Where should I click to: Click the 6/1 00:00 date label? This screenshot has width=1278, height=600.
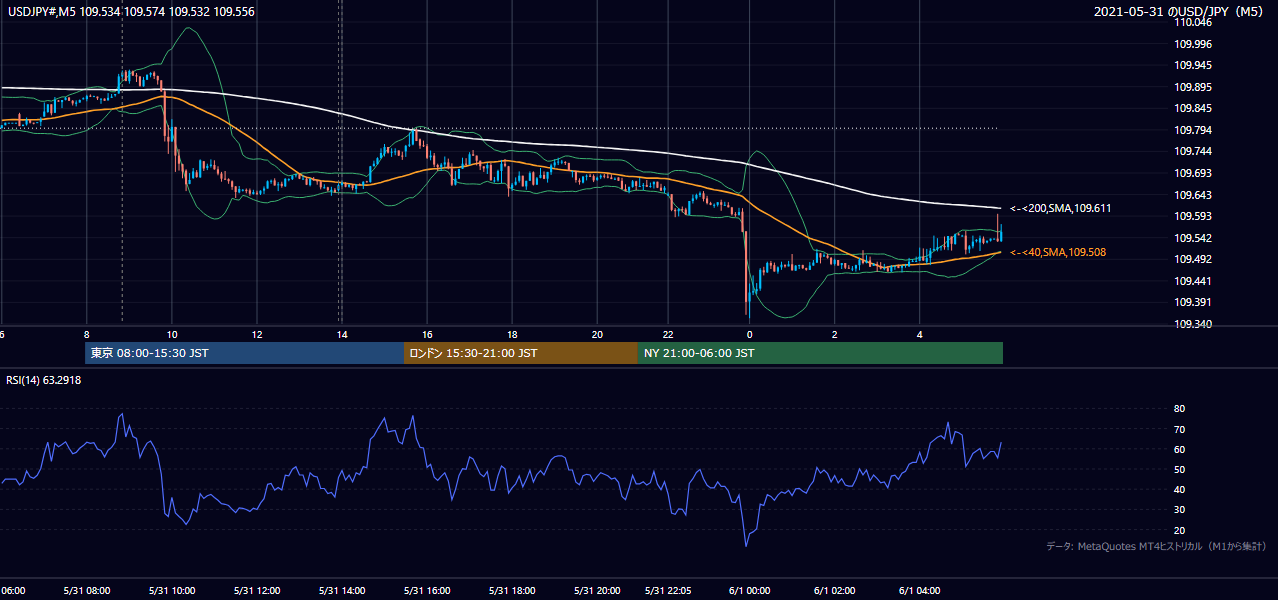[x=749, y=591]
